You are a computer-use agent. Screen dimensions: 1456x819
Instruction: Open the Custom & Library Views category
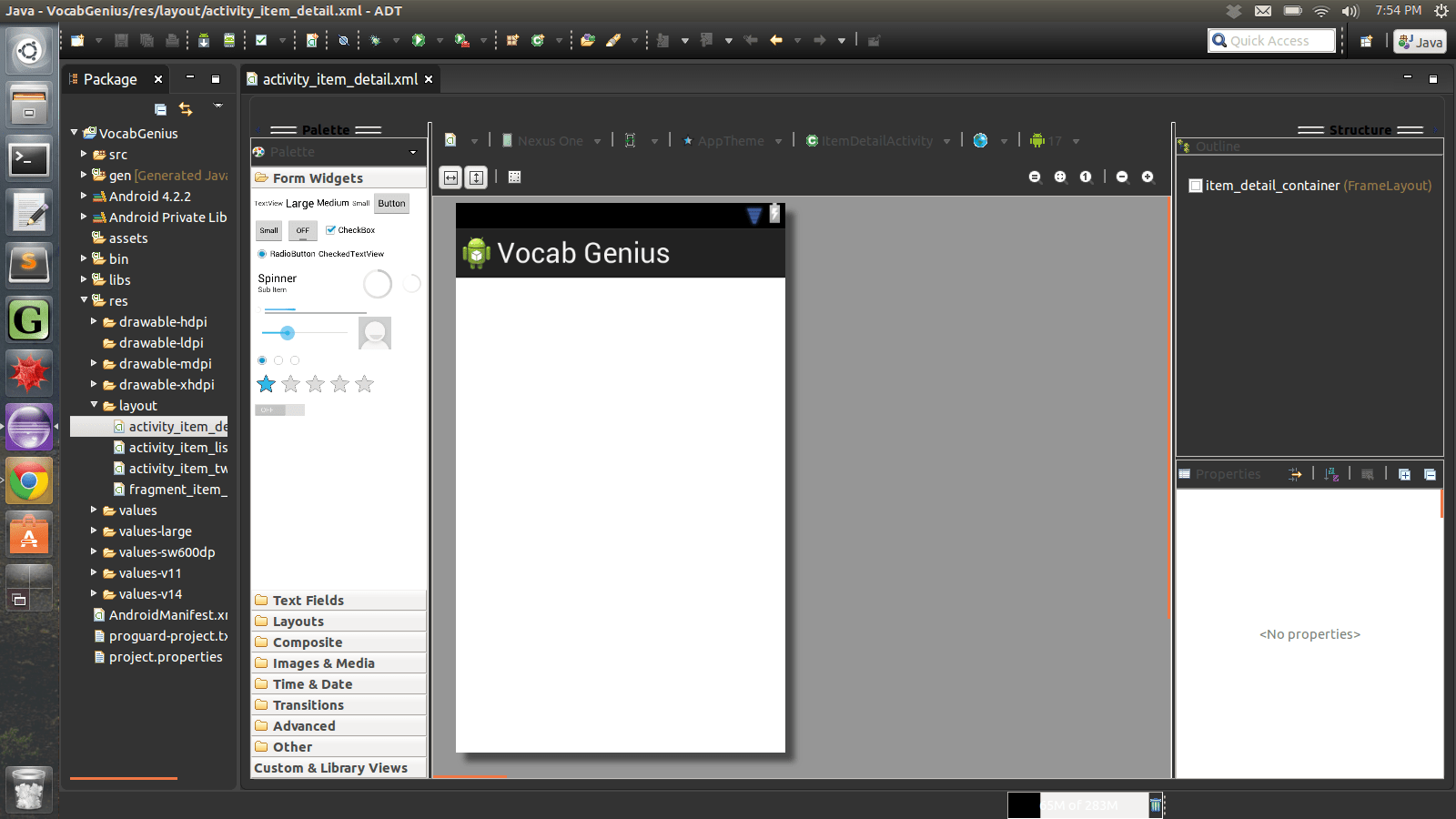[339, 768]
